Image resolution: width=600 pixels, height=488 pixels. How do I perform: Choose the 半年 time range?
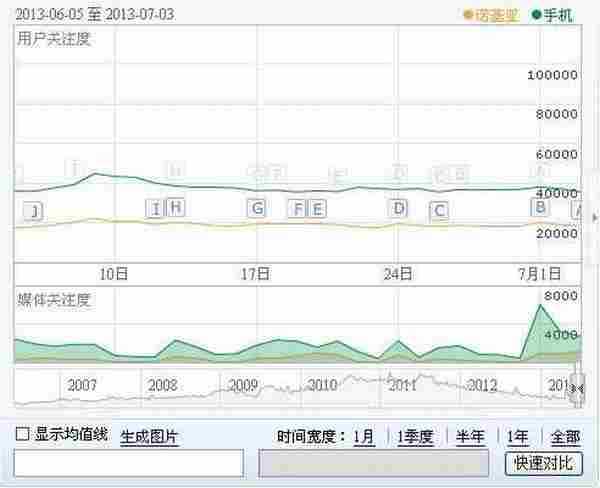[x=471, y=436]
